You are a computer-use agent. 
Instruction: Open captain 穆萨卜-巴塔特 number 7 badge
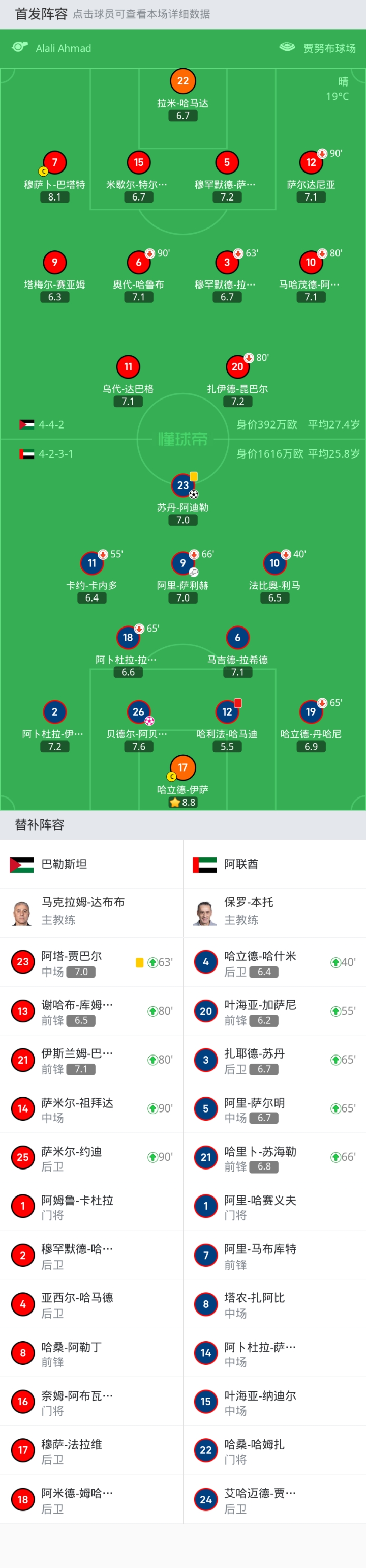pyautogui.click(x=55, y=162)
